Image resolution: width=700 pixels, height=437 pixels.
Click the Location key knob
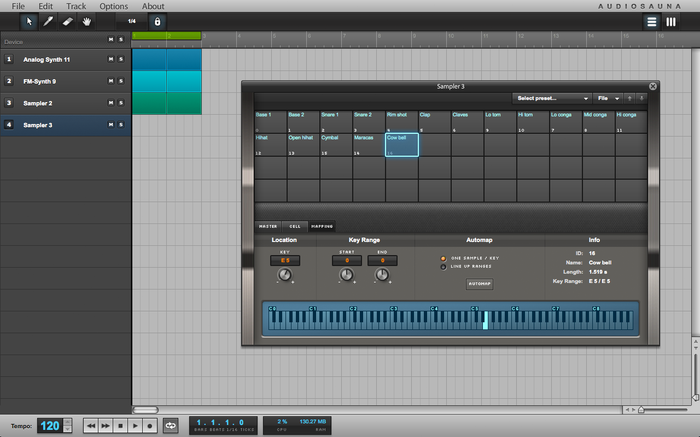[x=284, y=274]
